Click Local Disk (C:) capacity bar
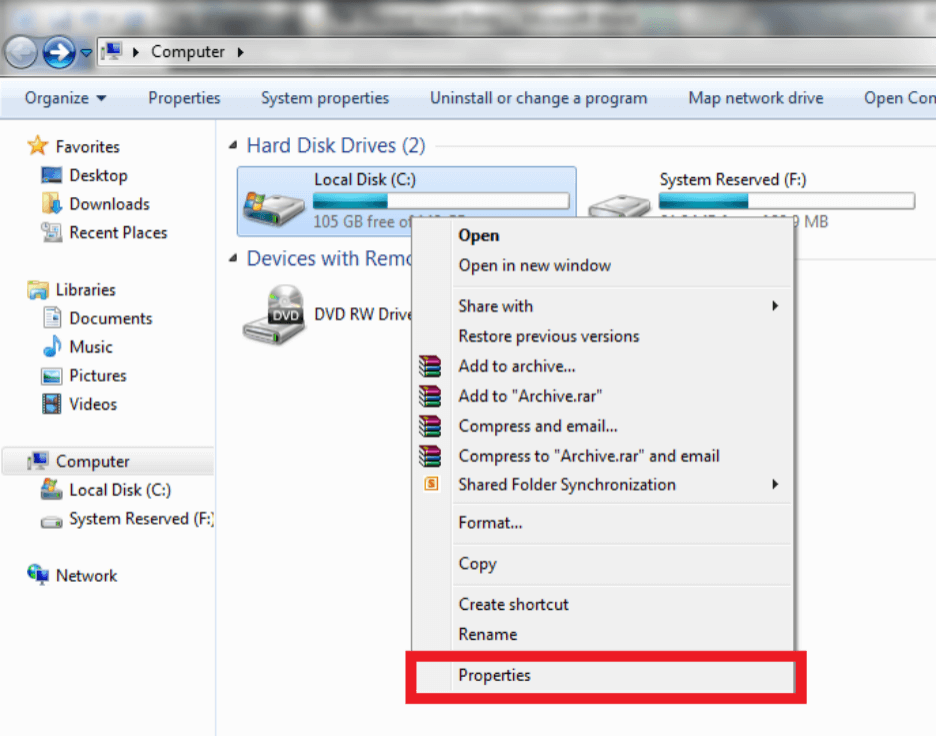Image resolution: width=936 pixels, height=738 pixels. point(441,201)
